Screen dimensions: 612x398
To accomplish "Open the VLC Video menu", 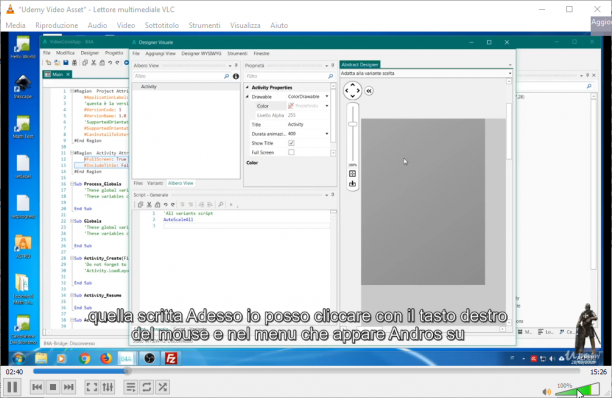I will point(126,25).
